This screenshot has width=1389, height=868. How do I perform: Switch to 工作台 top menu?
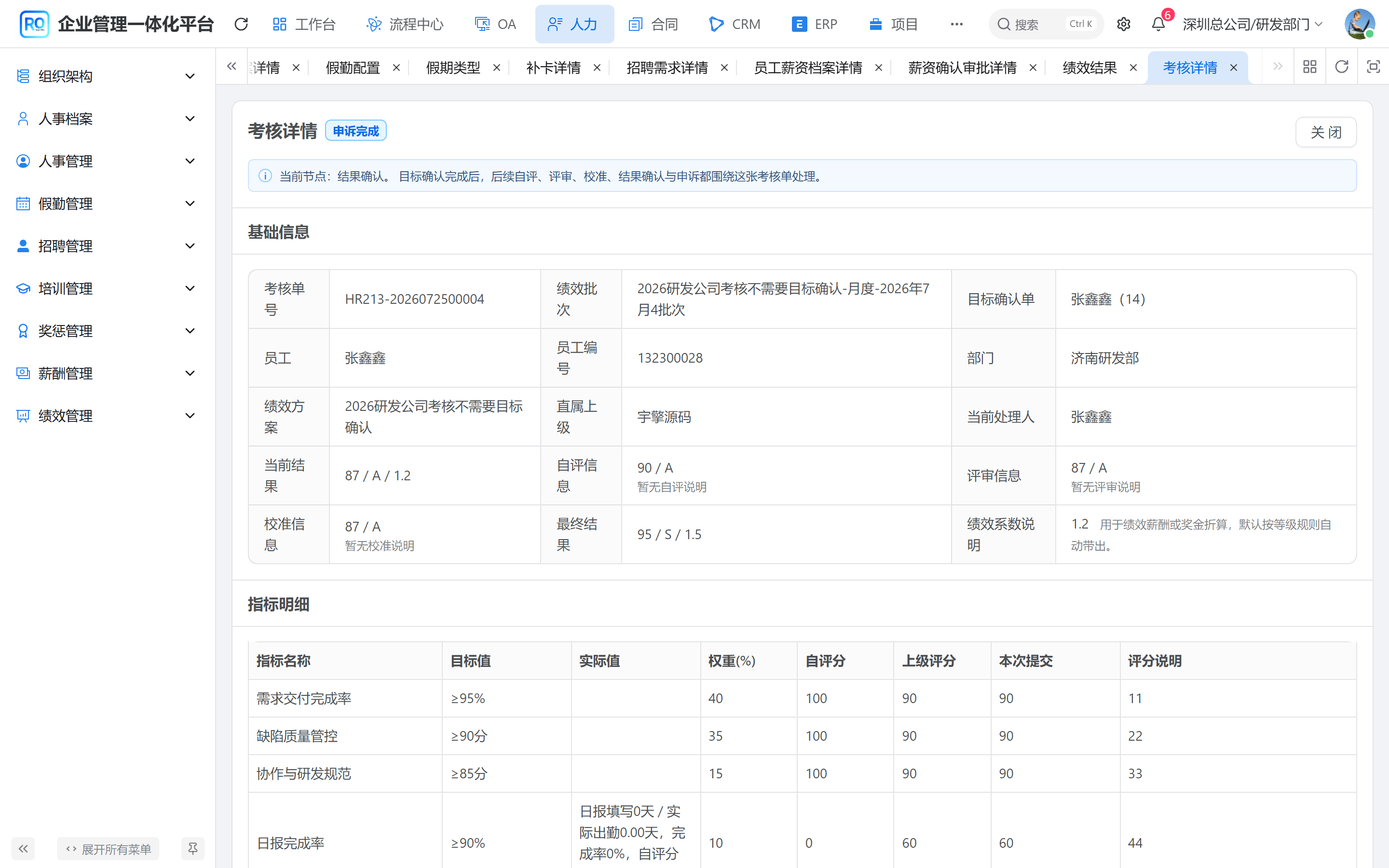pyautogui.click(x=304, y=24)
